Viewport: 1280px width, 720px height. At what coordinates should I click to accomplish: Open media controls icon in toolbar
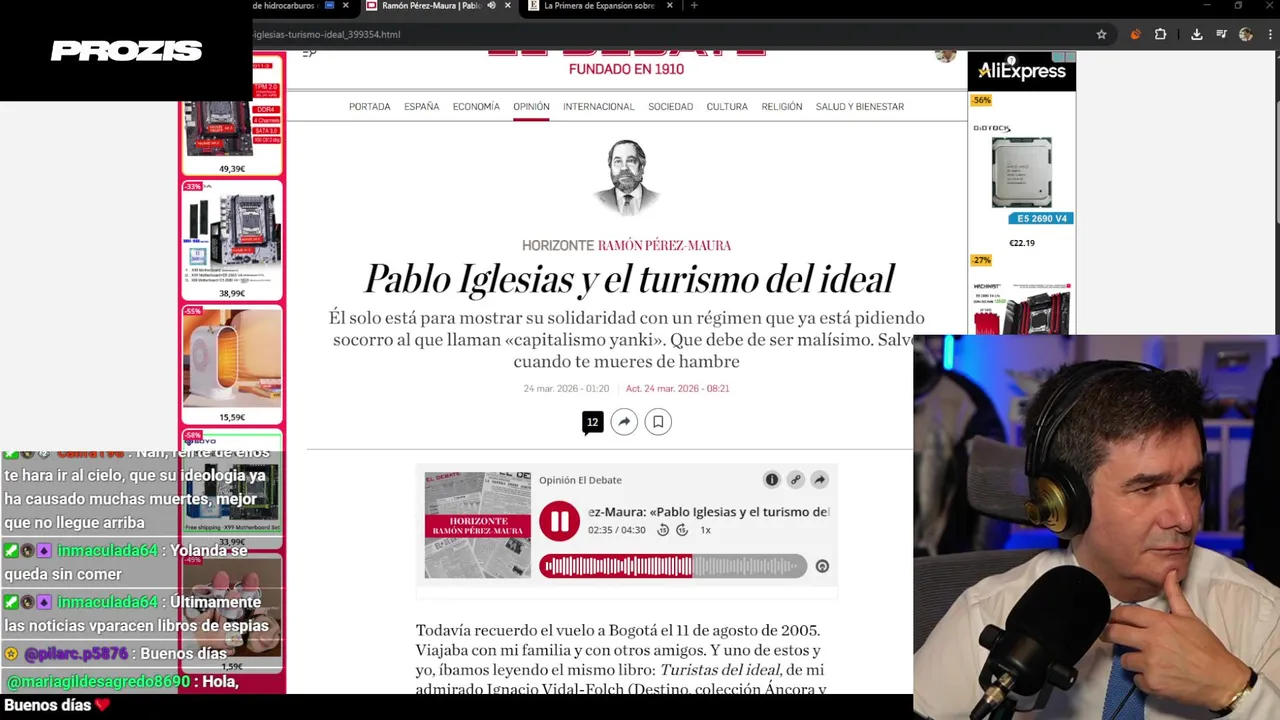(x=1221, y=34)
